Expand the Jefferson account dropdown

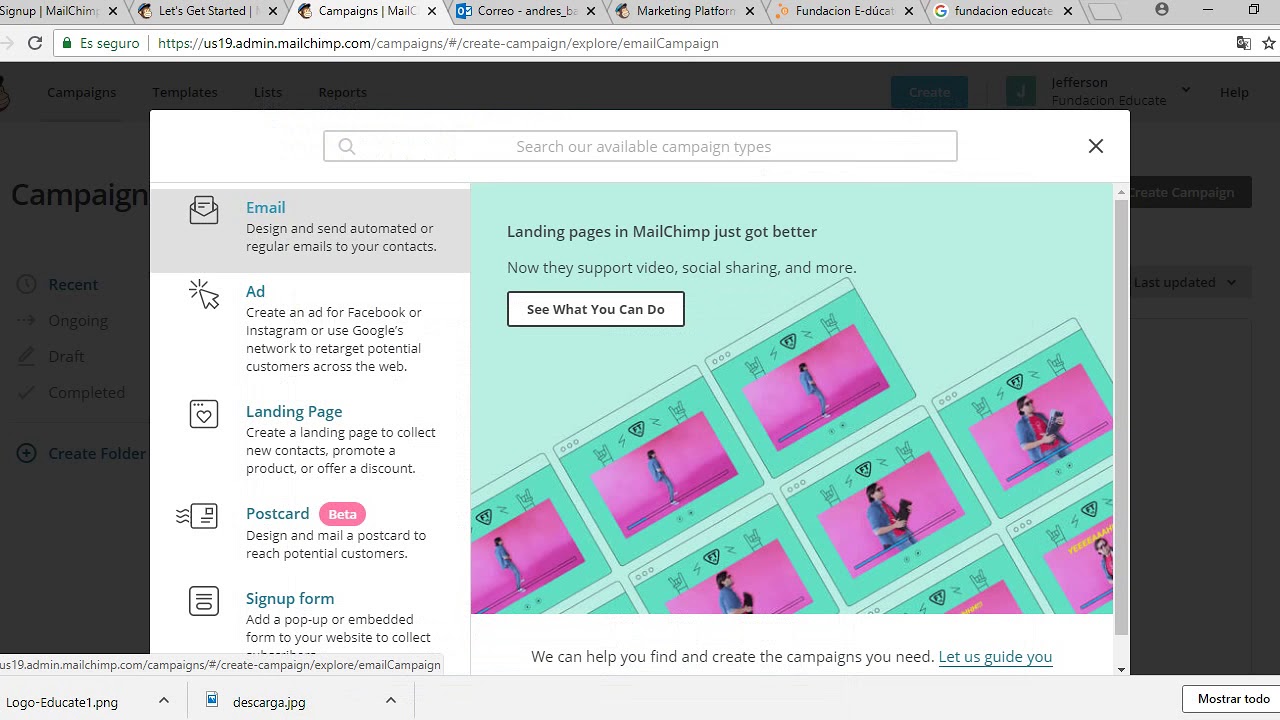[x=1185, y=91]
